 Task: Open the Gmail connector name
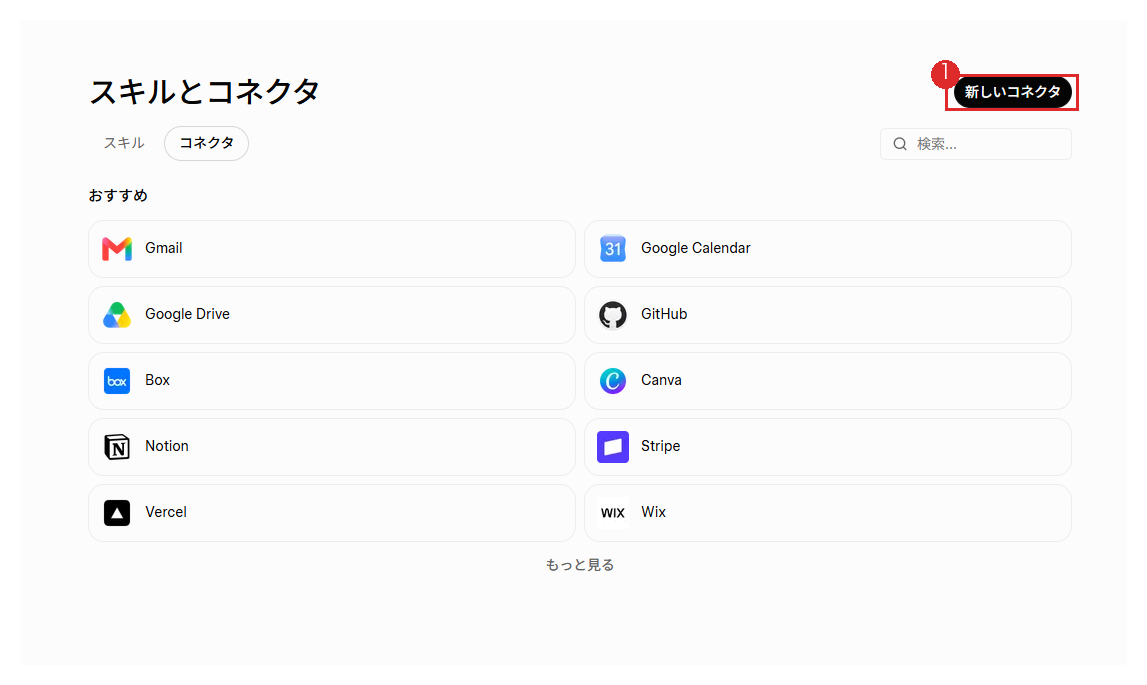click(x=164, y=248)
